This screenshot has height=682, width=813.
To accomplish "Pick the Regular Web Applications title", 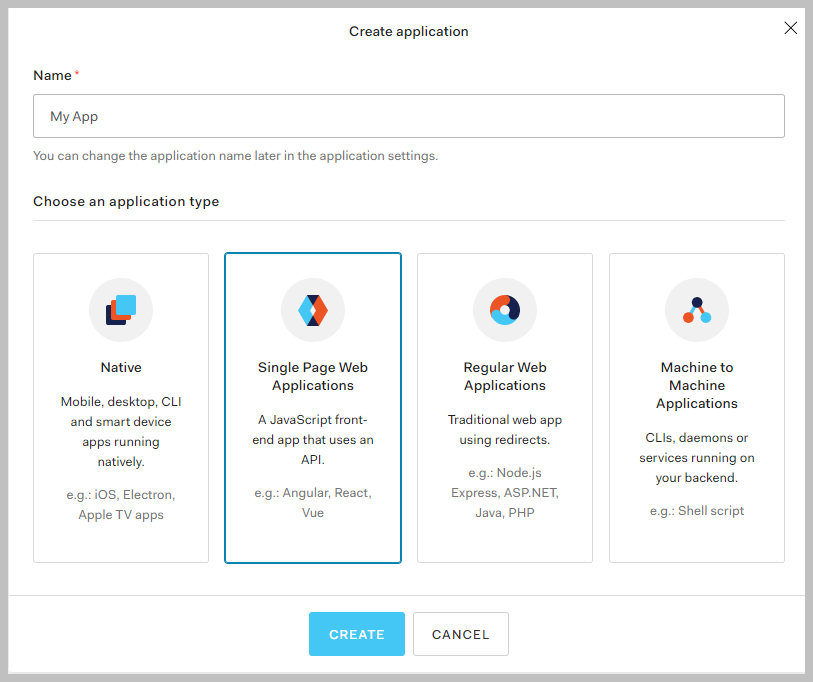I will [505, 376].
